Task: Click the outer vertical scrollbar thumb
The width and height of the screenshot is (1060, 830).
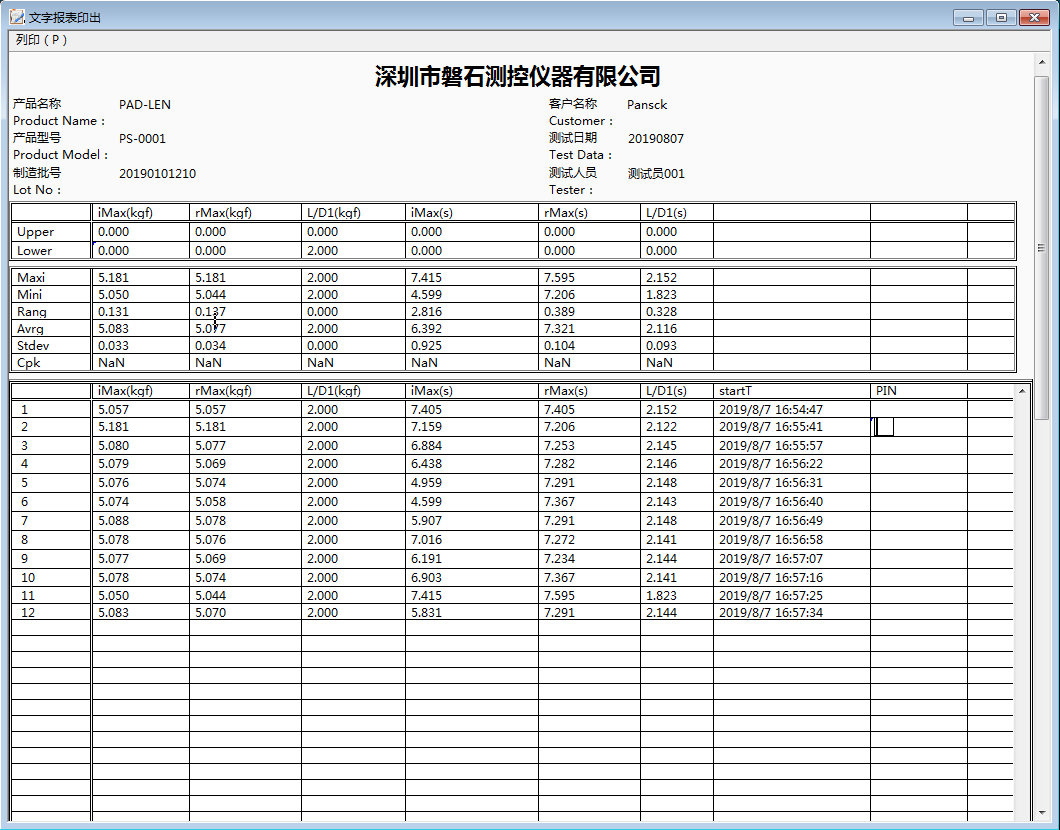Action: [x=1041, y=246]
